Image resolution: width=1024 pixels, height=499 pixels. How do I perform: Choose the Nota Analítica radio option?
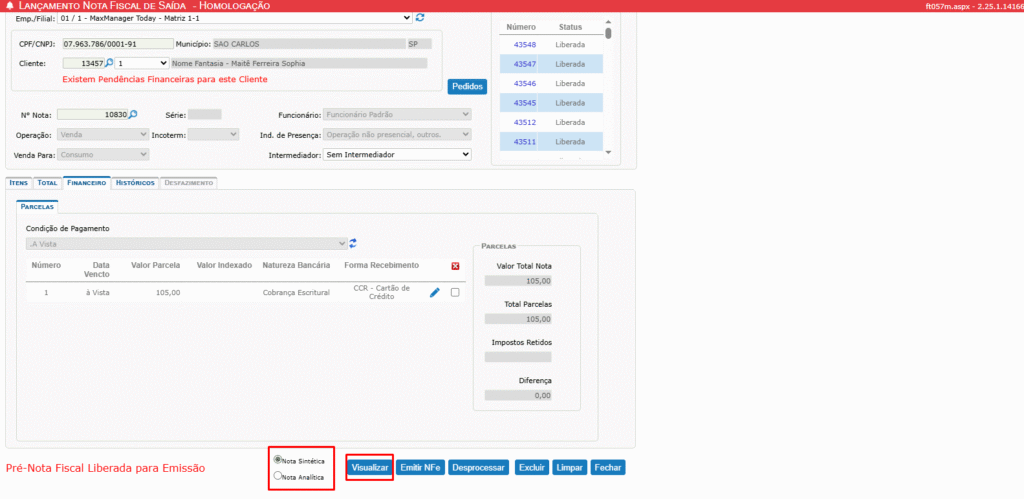point(278,477)
